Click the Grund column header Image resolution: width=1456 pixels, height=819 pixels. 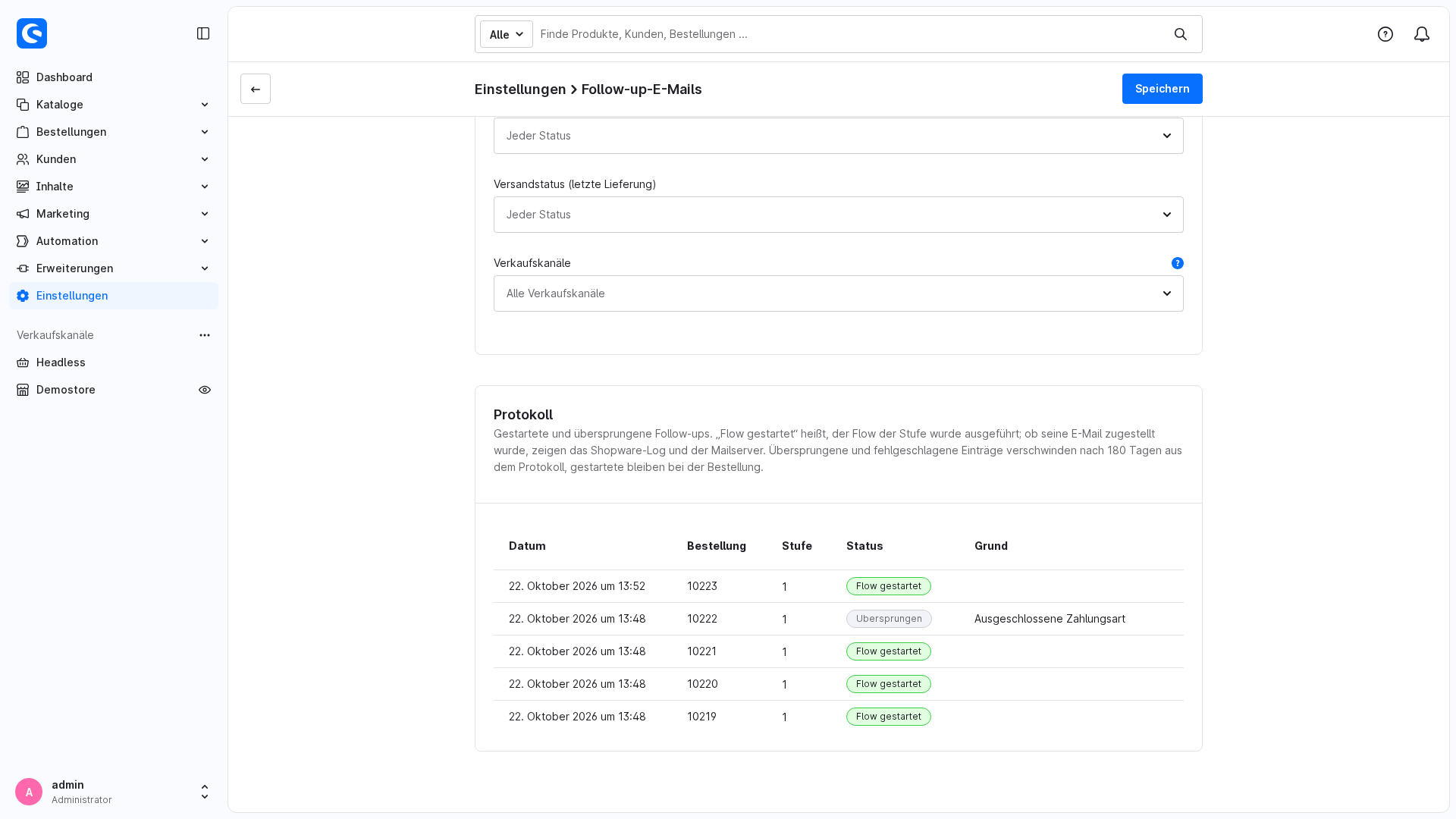coord(991,546)
